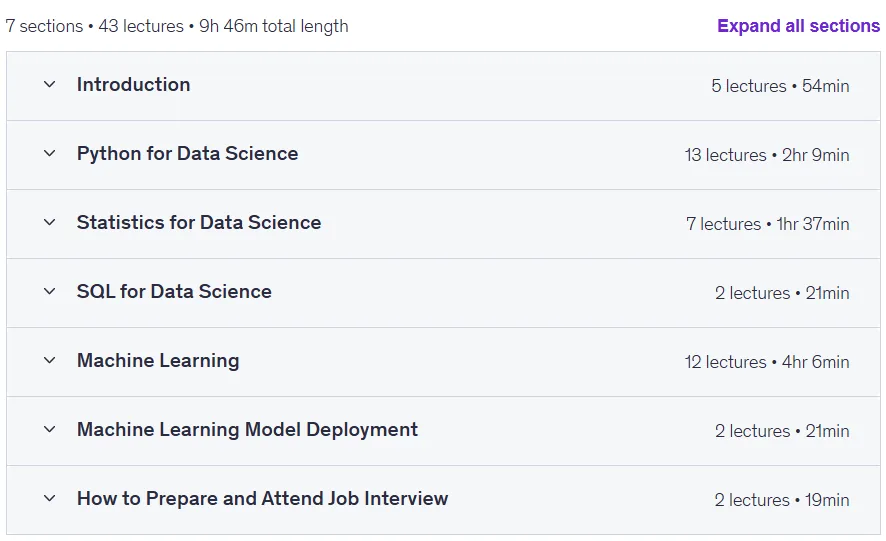886x541 pixels.
Task: Expand Machine Learning Model Deployment chevron
Action: (50, 430)
